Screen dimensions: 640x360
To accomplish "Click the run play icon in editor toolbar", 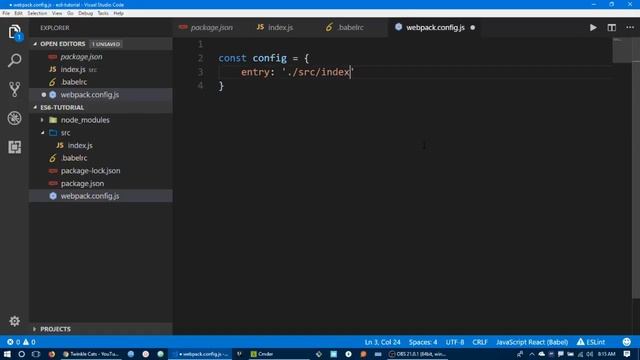I will [x=593, y=28].
